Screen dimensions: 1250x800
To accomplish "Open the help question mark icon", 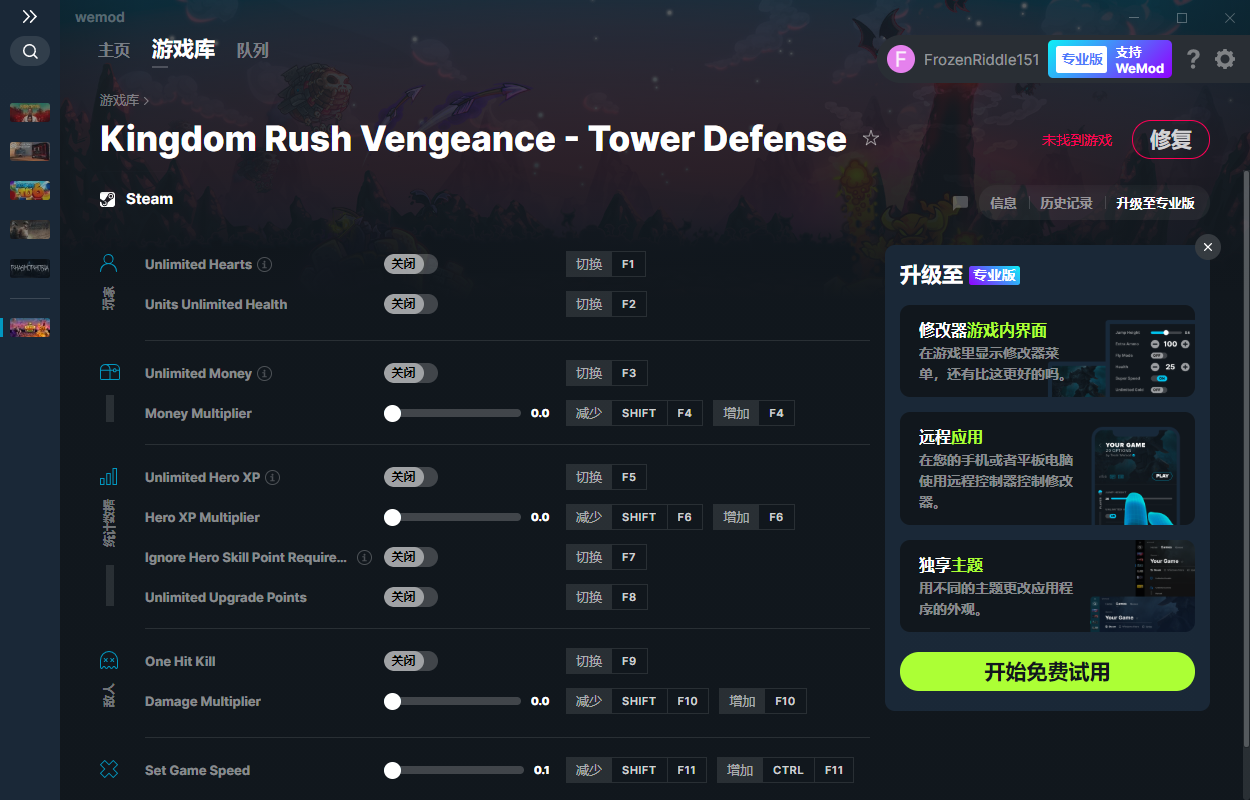I will [1193, 59].
